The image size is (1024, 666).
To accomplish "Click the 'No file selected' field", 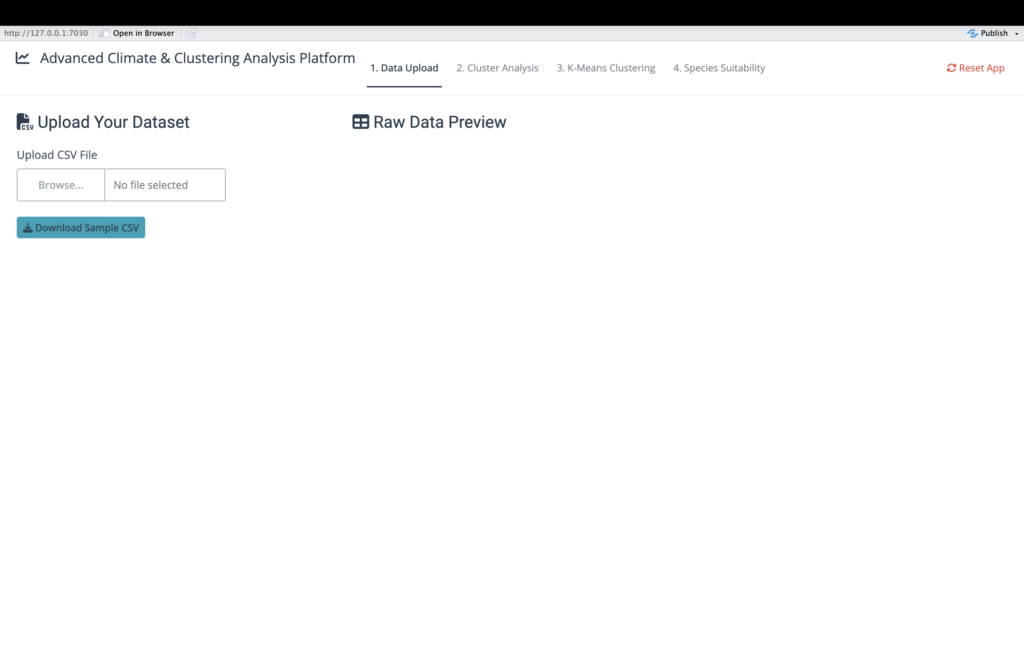I will (x=164, y=185).
